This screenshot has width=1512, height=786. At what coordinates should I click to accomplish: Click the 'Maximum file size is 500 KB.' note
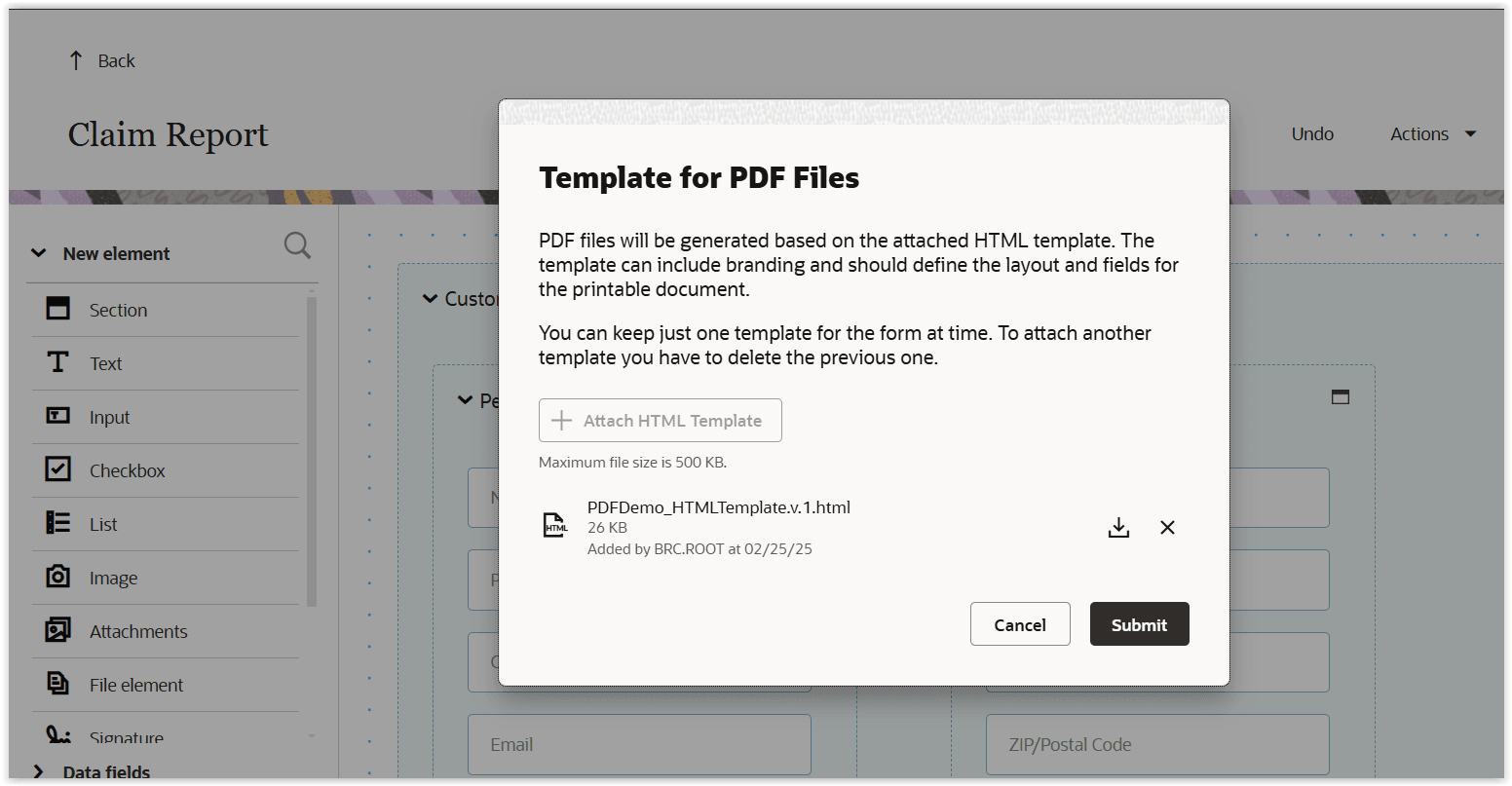[x=633, y=463]
